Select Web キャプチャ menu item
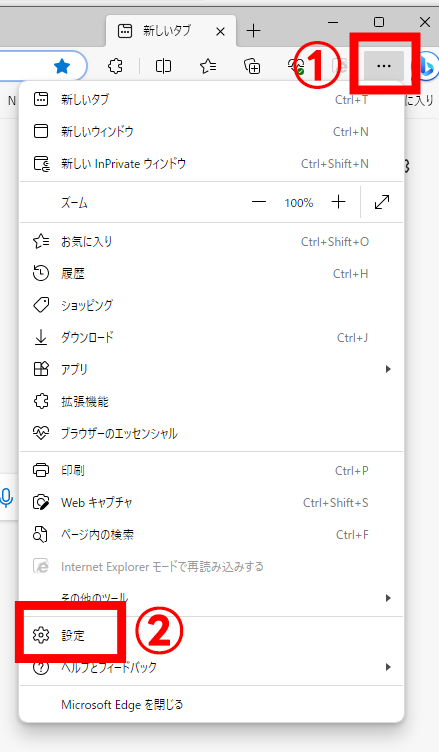This screenshot has width=439, height=752. [211, 503]
